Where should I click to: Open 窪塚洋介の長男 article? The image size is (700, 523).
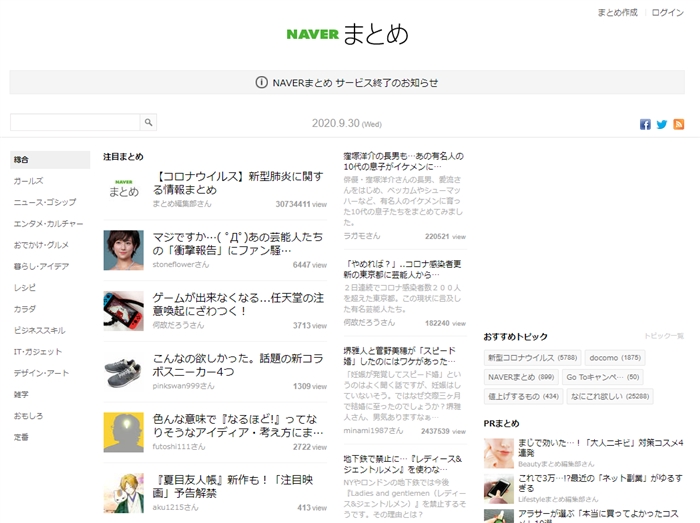point(404,161)
